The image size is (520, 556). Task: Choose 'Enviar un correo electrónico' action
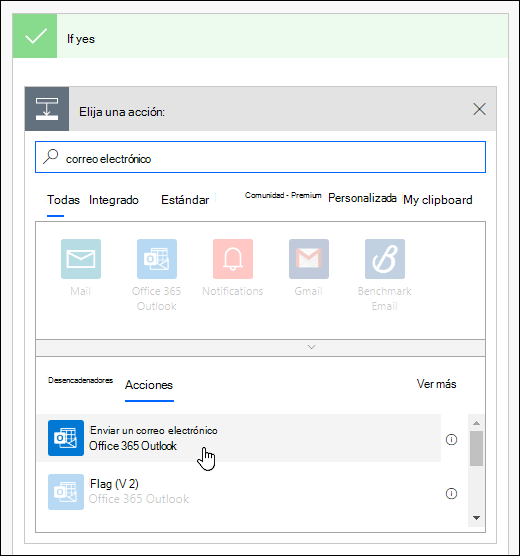coord(239,438)
